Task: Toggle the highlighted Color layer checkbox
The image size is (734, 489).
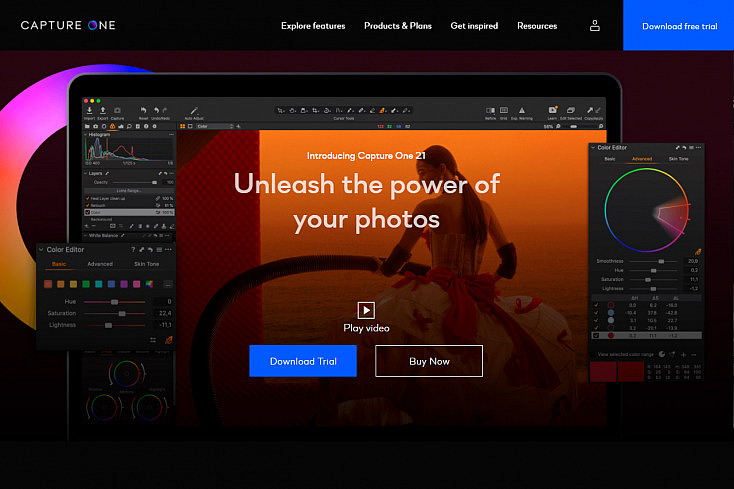Action: coord(88,212)
